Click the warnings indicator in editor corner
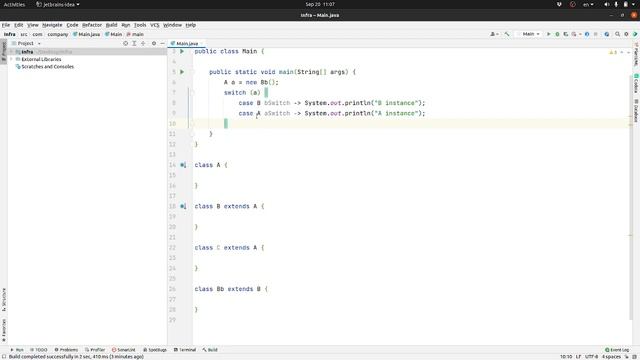The height and width of the screenshot is (360, 640). coord(613,52)
